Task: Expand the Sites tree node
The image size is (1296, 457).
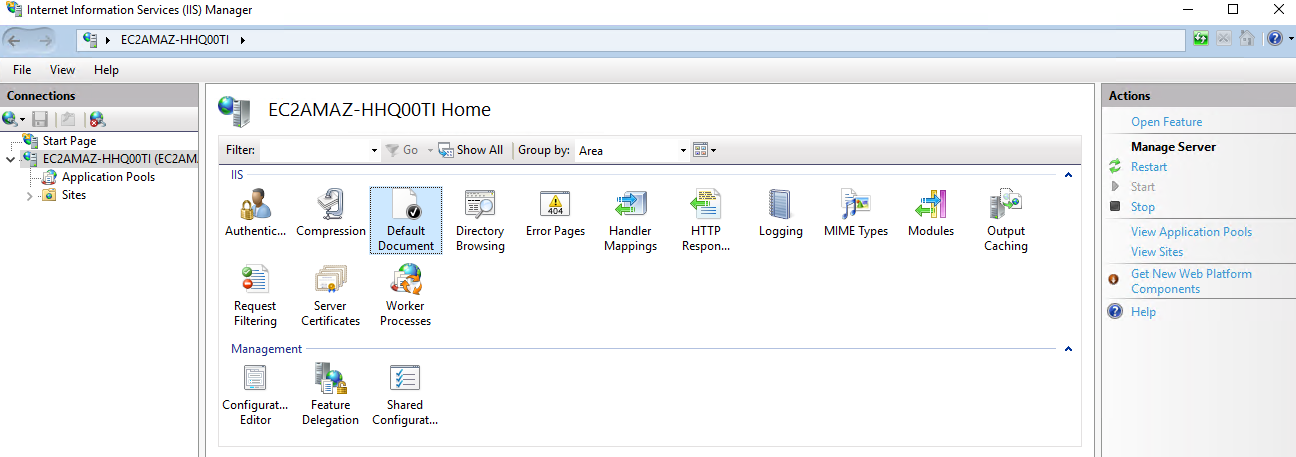Action: coord(29,196)
